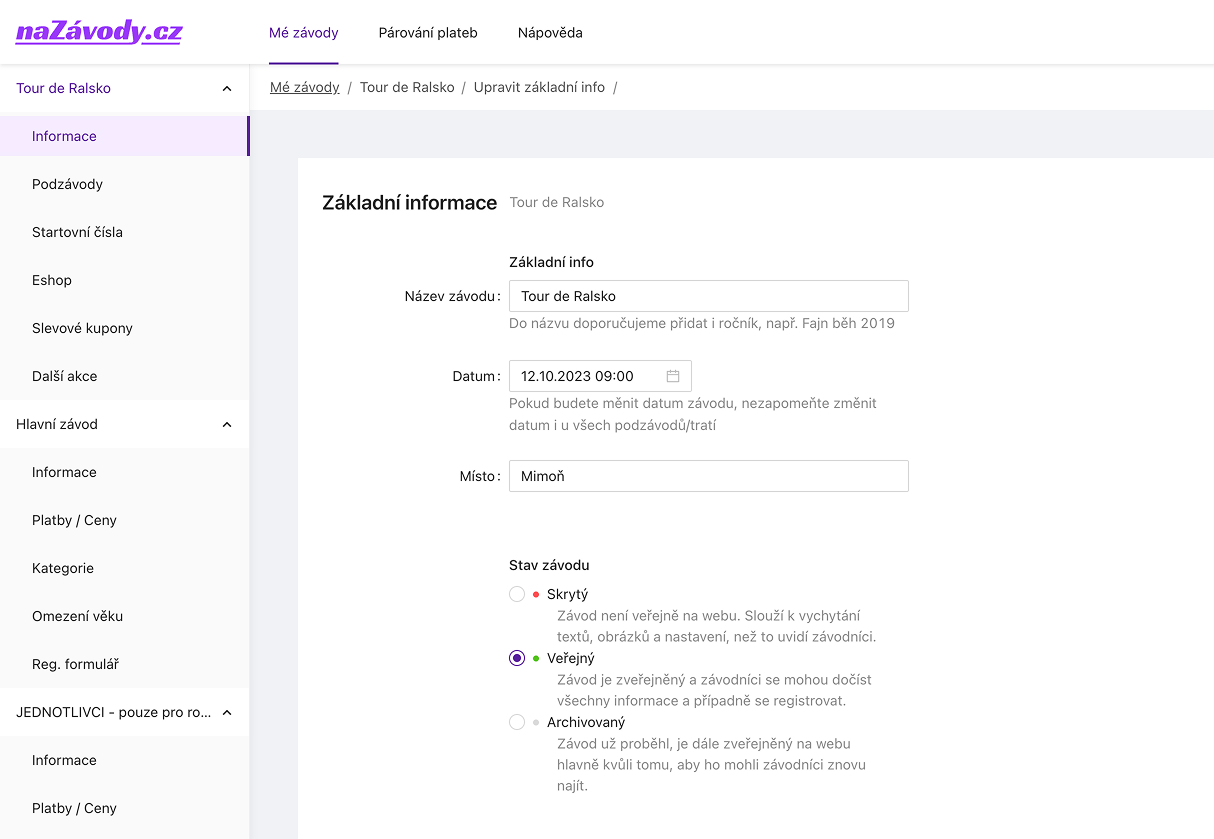The image size is (1214, 839).
Task: Go to Eshop in sidebar
Action: click(x=52, y=280)
